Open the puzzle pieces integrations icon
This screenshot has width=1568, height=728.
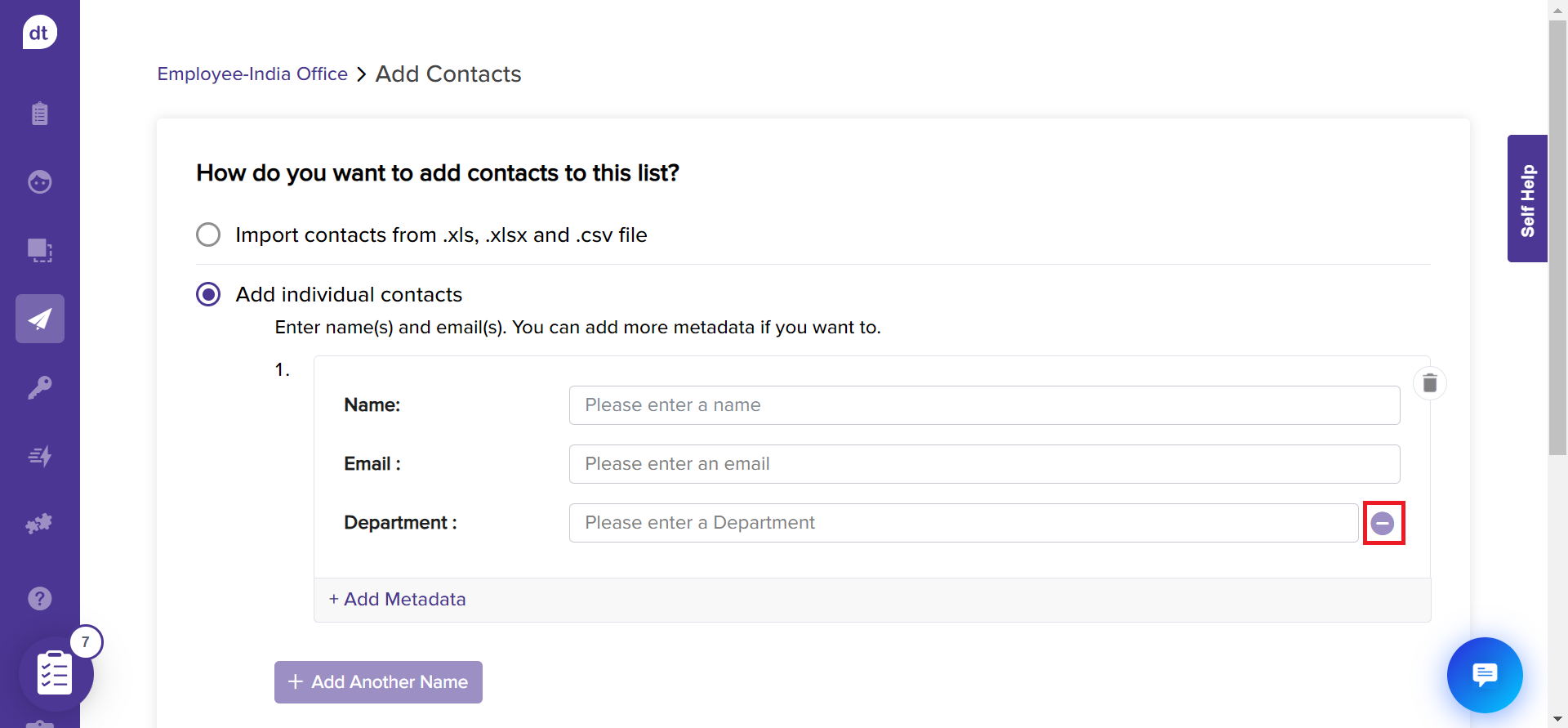point(39,524)
